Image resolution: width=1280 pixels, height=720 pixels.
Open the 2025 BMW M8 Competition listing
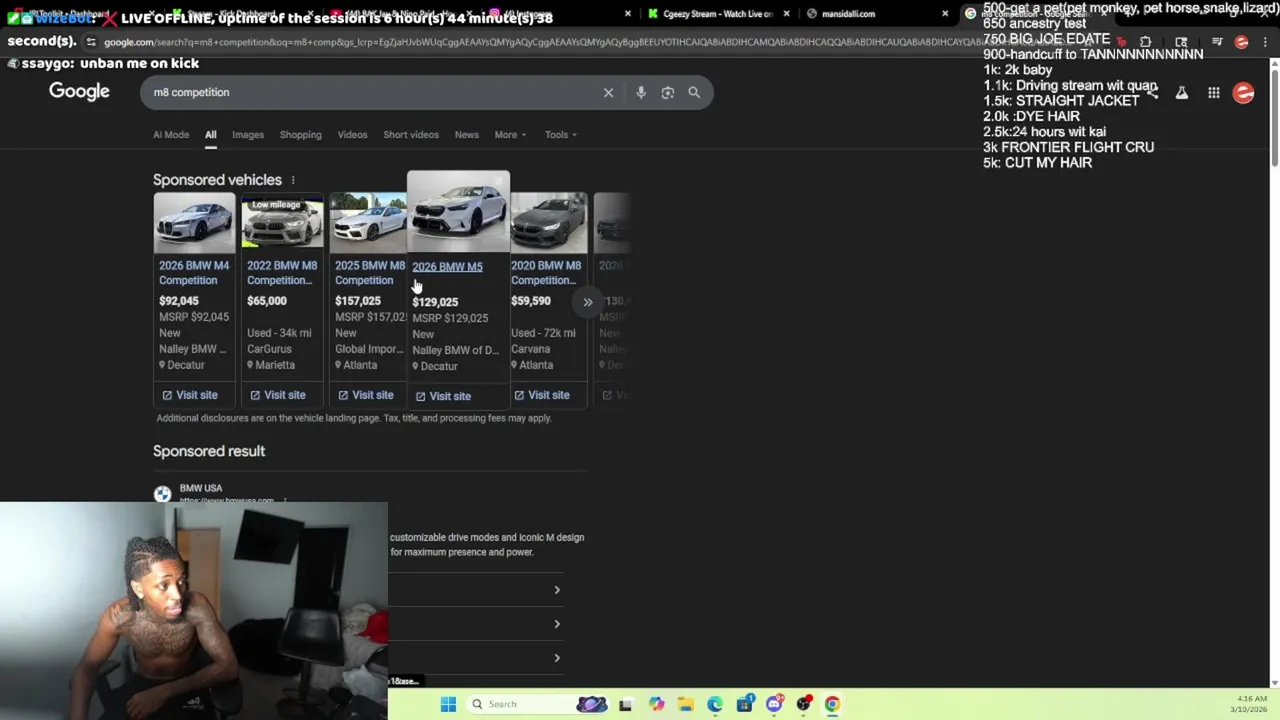(370, 273)
